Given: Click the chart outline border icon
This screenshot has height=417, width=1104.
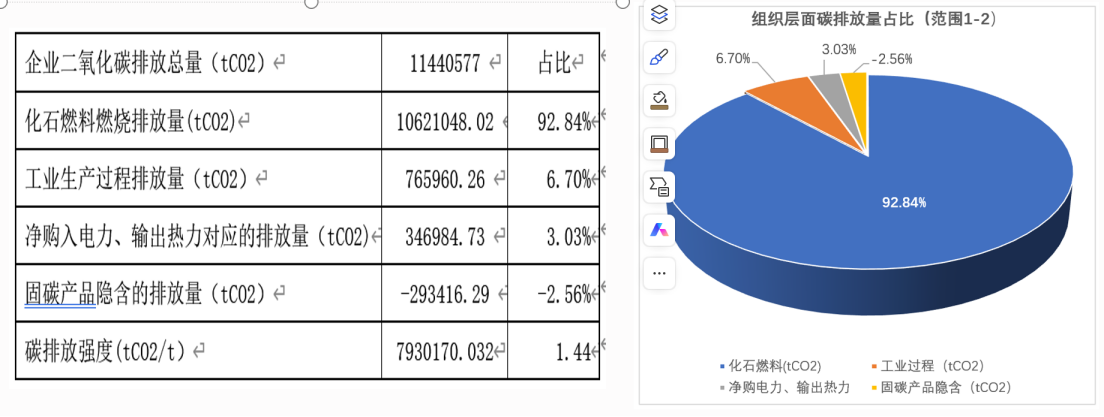Looking at the screenshot, I should [x=659, y=143].
